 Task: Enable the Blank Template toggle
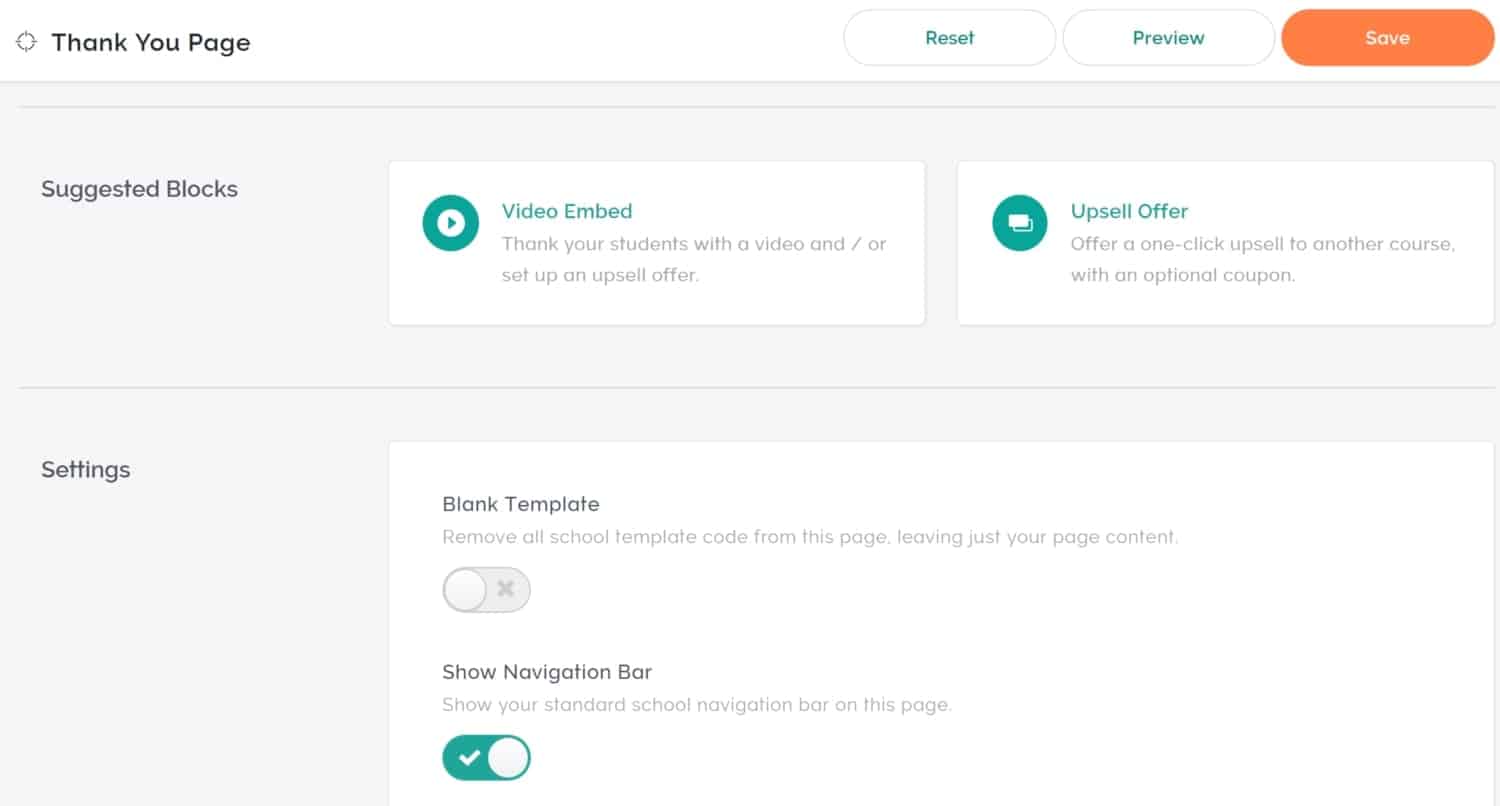[486, 590]
